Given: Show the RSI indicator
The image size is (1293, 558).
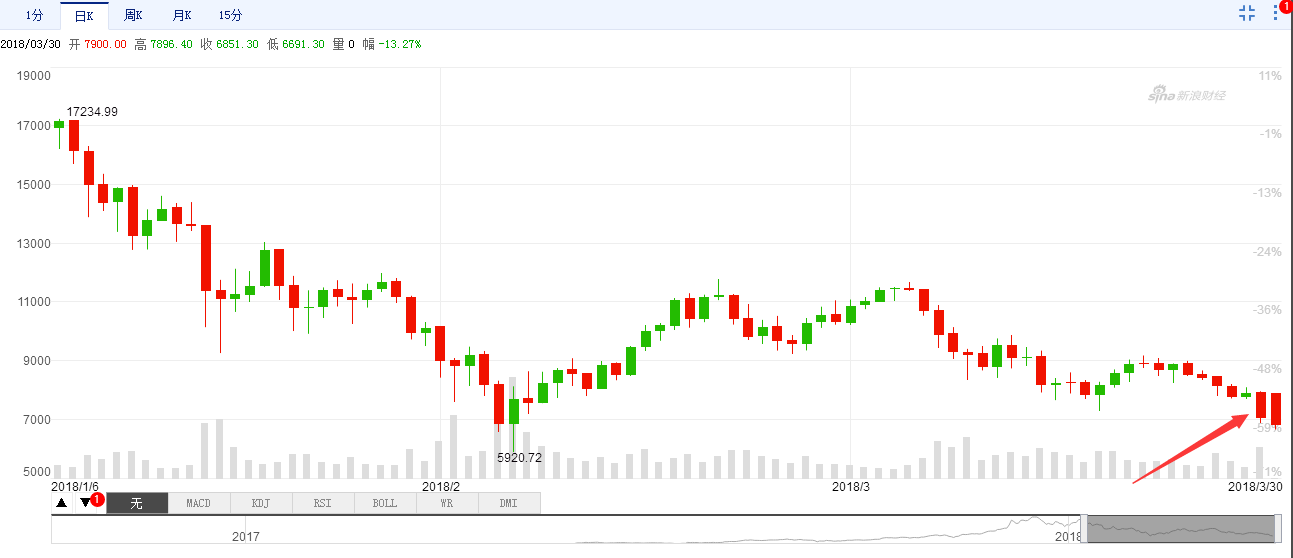Looking at the screenshot, I should click(x=323, y=503).
